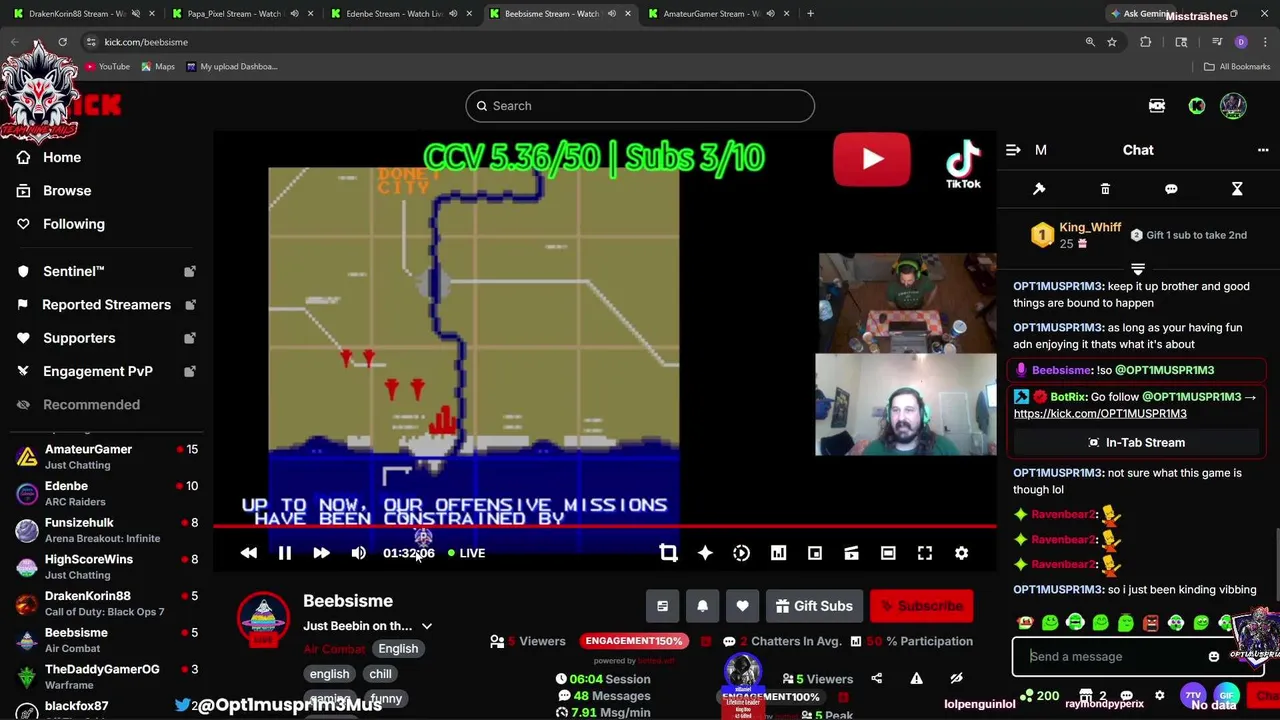Image resolution: width=1280 pixels, height=720 pixels.
Task: Open the 7TV emote button
Action: (x=1193, y=695)
